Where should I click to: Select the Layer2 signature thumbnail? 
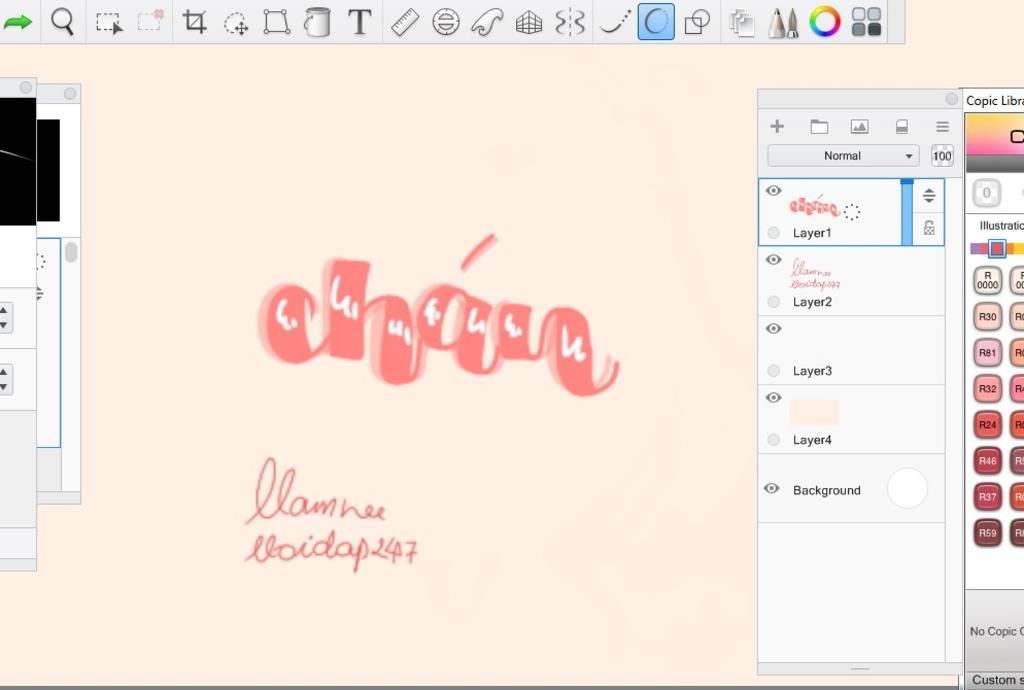(x=814, y=274)
